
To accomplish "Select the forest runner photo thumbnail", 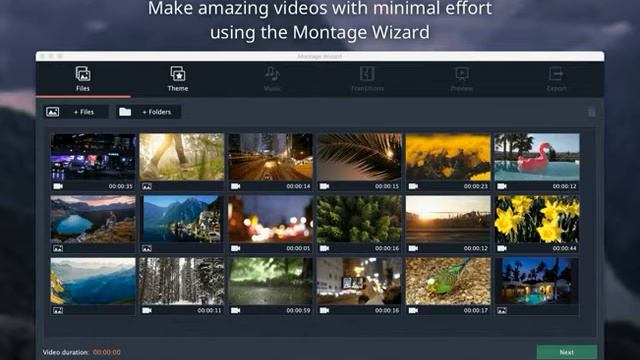I will 182,157.
